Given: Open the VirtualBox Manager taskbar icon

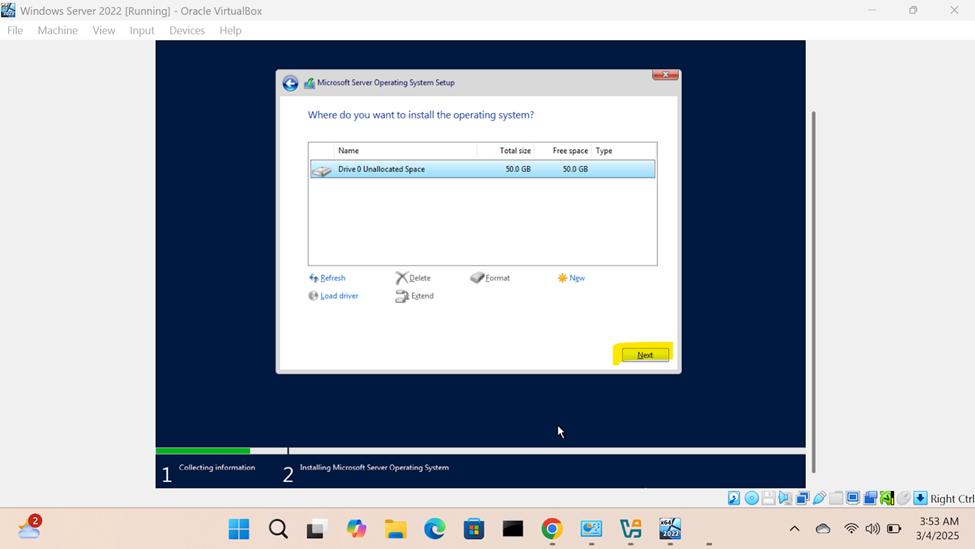Looking at the screenshot, I should click(631, 529).
